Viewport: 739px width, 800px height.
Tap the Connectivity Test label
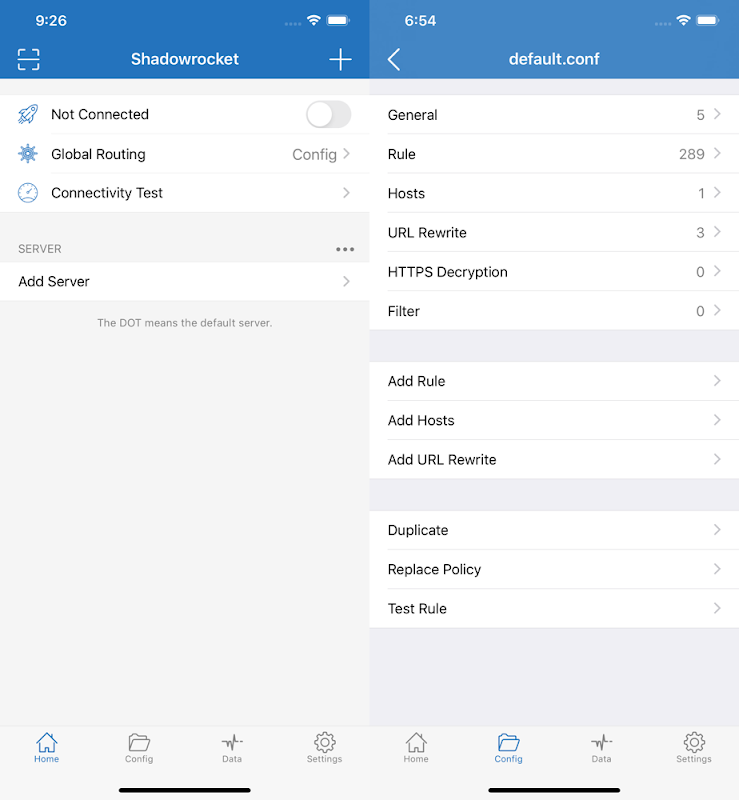tap(107, 193)
